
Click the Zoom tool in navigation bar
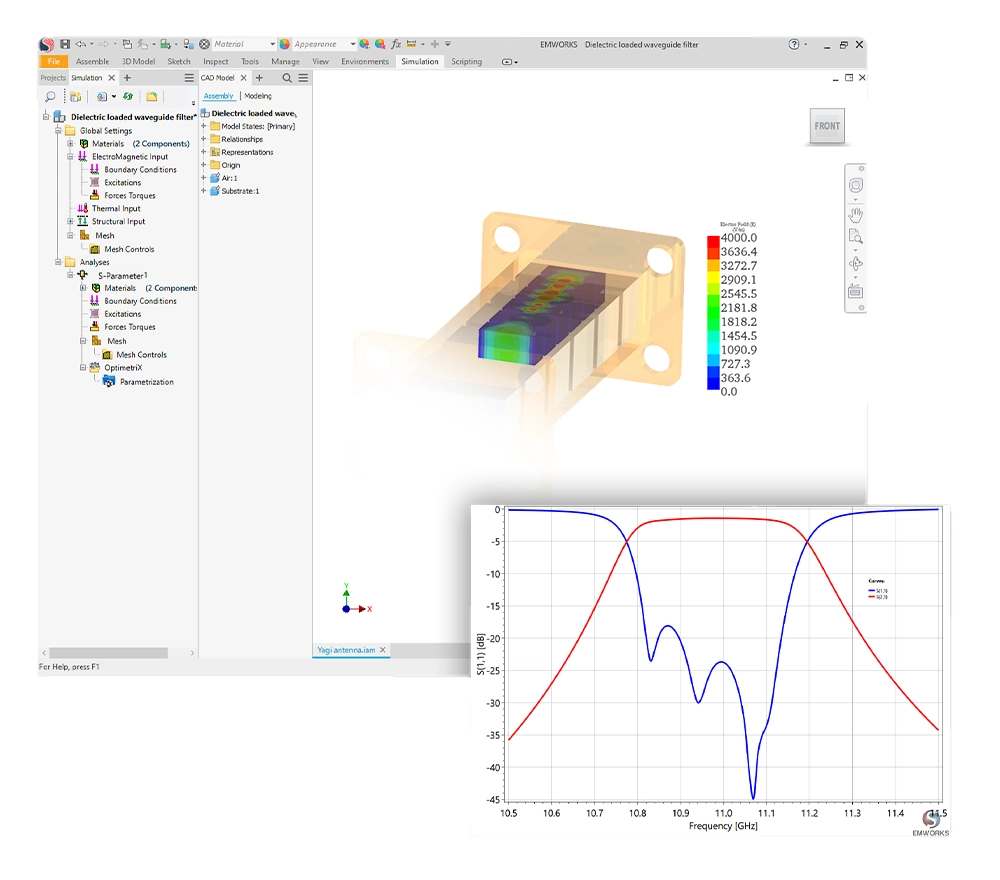point(856,237)
